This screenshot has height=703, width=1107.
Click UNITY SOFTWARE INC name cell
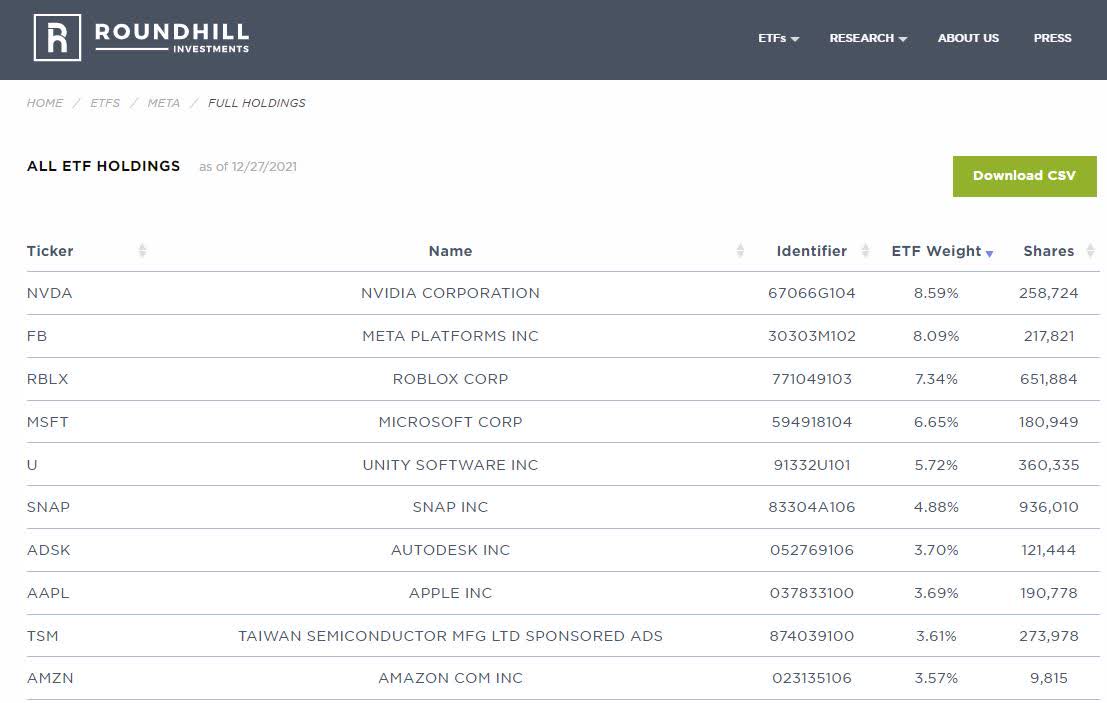(450, 465)
